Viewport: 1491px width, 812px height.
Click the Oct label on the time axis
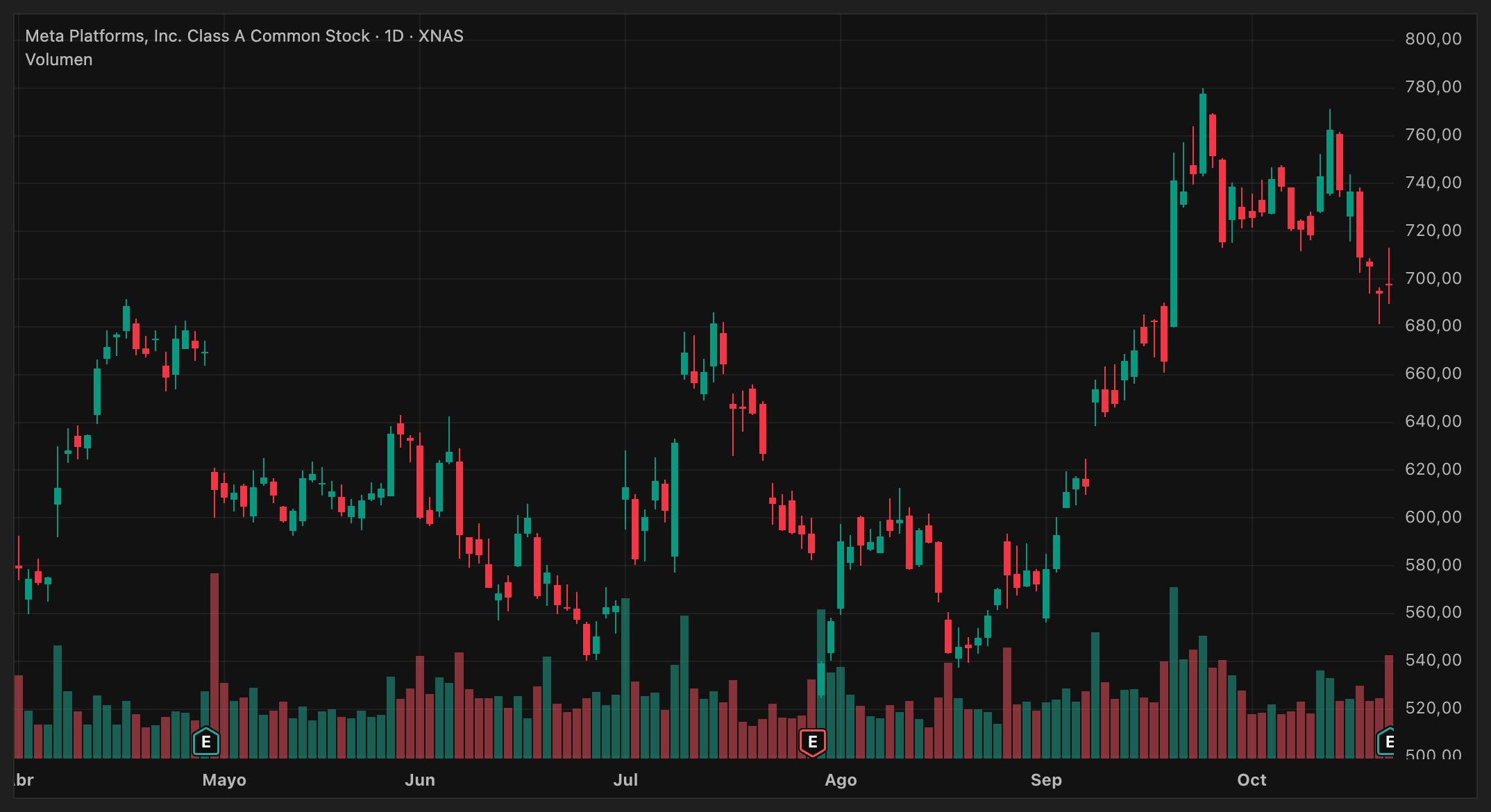coord(1252,780)
